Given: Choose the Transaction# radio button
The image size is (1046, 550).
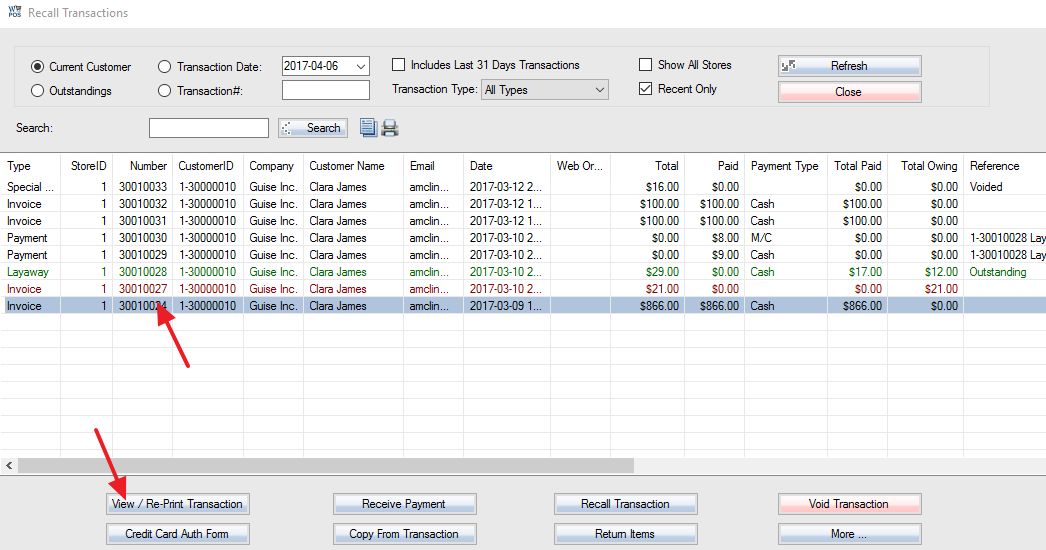Looking at the screenshot, I should [x=164, y=91].
